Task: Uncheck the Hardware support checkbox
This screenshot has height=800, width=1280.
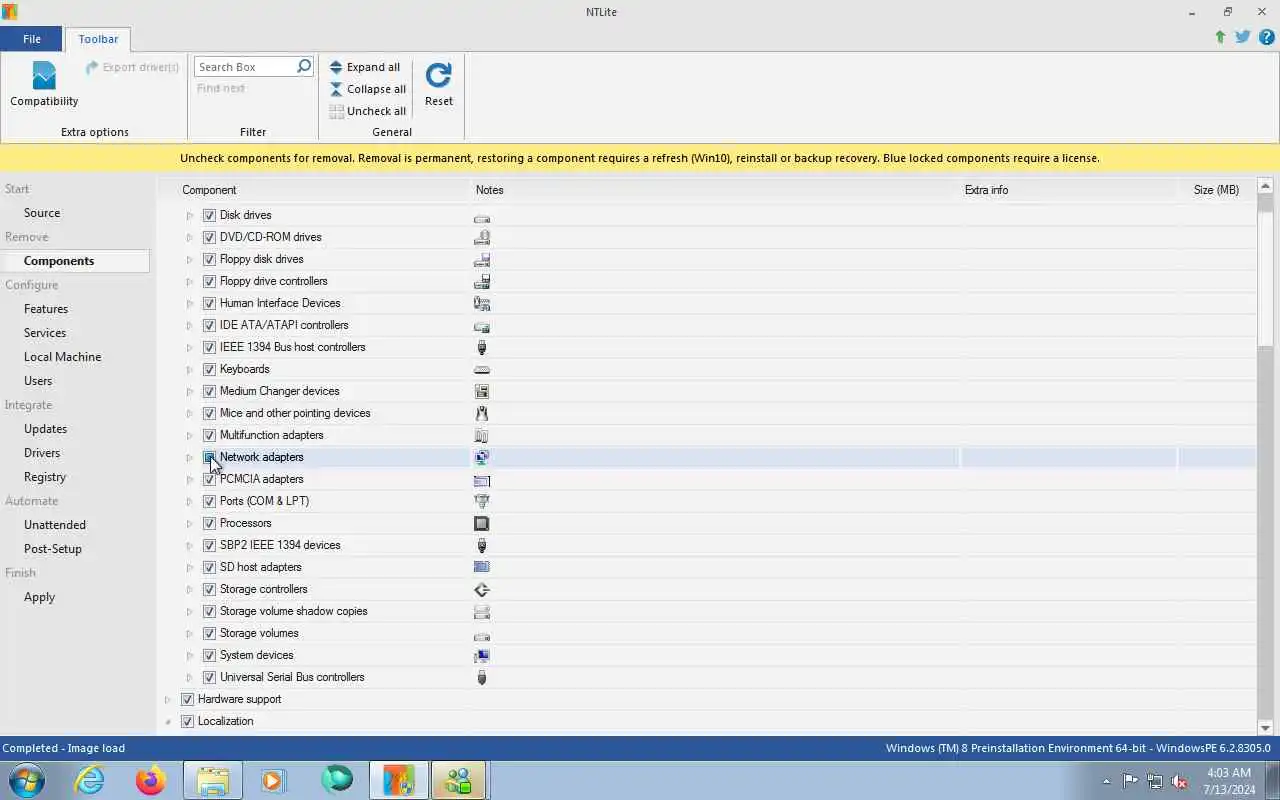Action: coord(187,699)
